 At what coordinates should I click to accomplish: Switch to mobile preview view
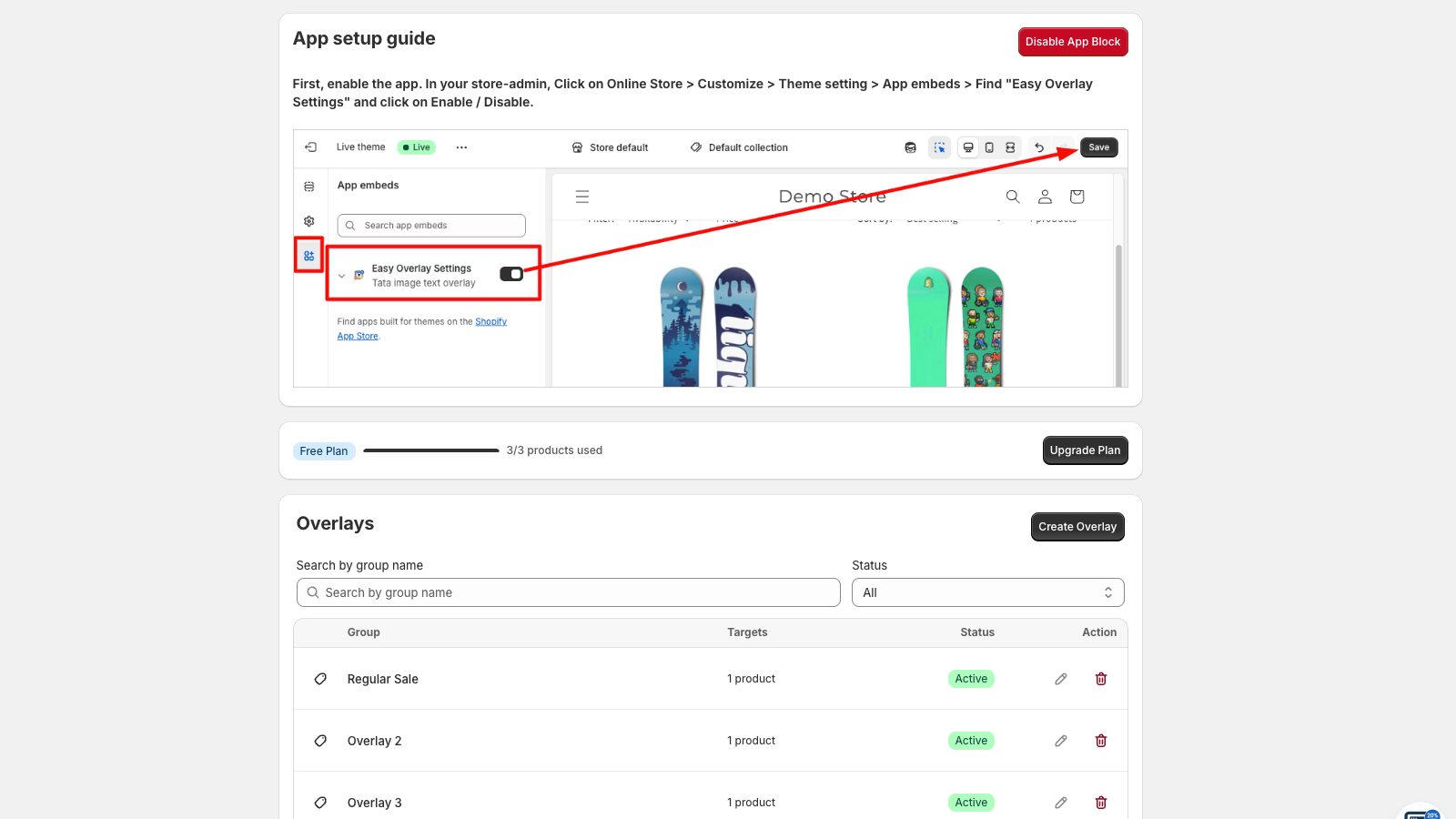(x=988, y=147)
